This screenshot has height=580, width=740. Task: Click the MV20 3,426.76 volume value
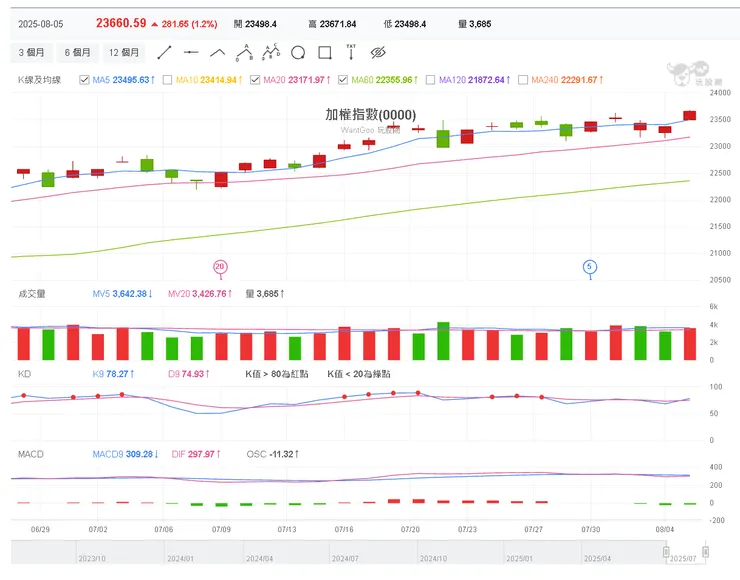tap(200, 294)
